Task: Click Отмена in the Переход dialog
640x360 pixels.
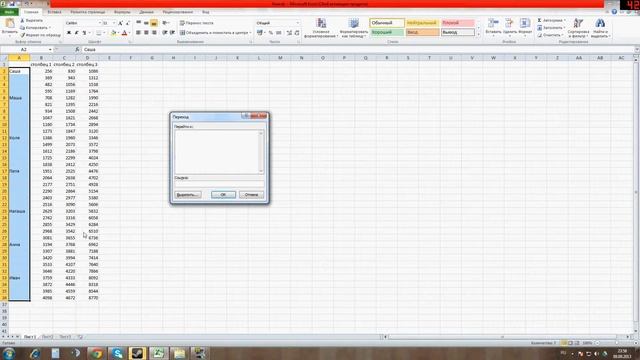Action: 251,195
